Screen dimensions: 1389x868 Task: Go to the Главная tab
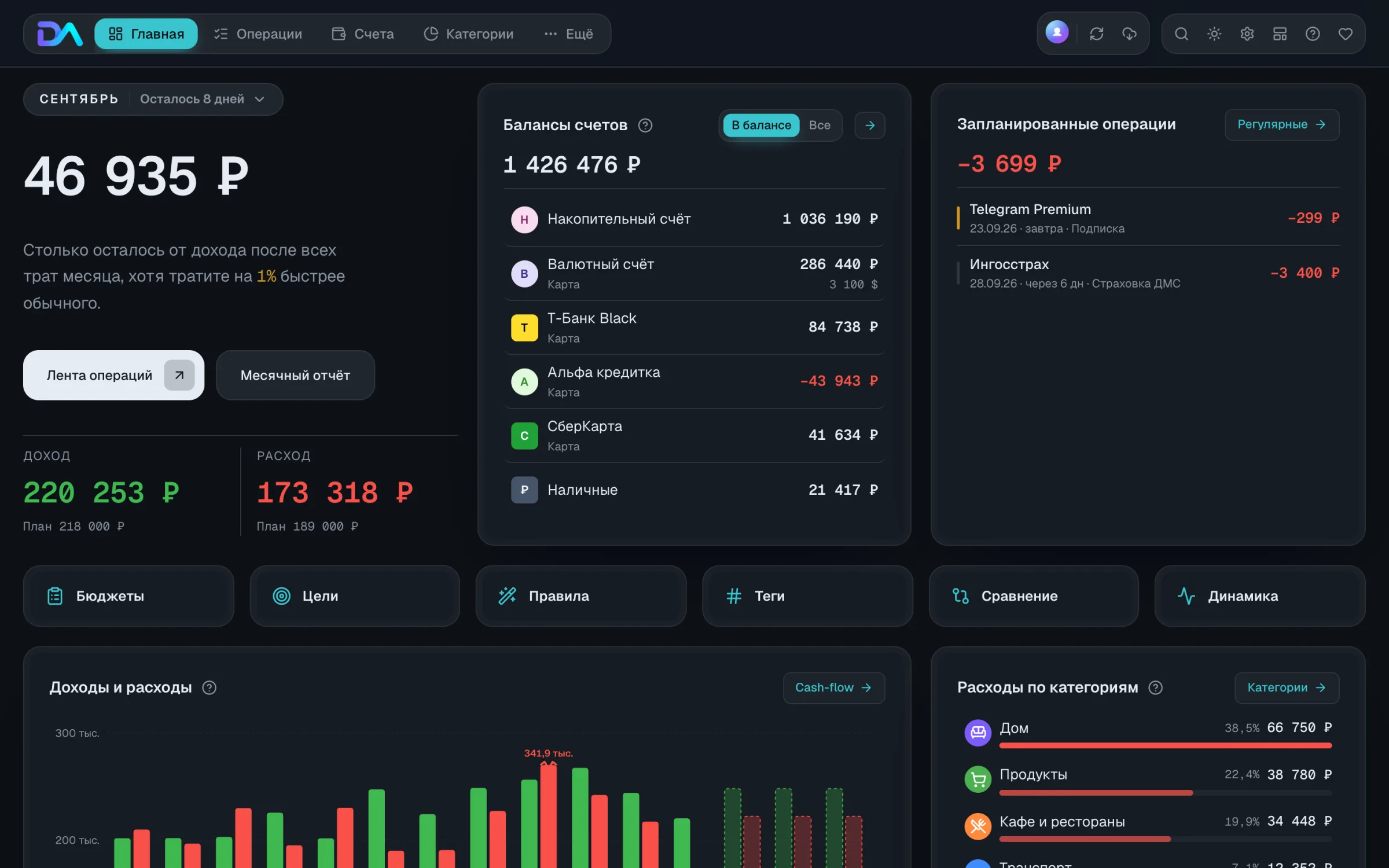(x=146, y=34)
